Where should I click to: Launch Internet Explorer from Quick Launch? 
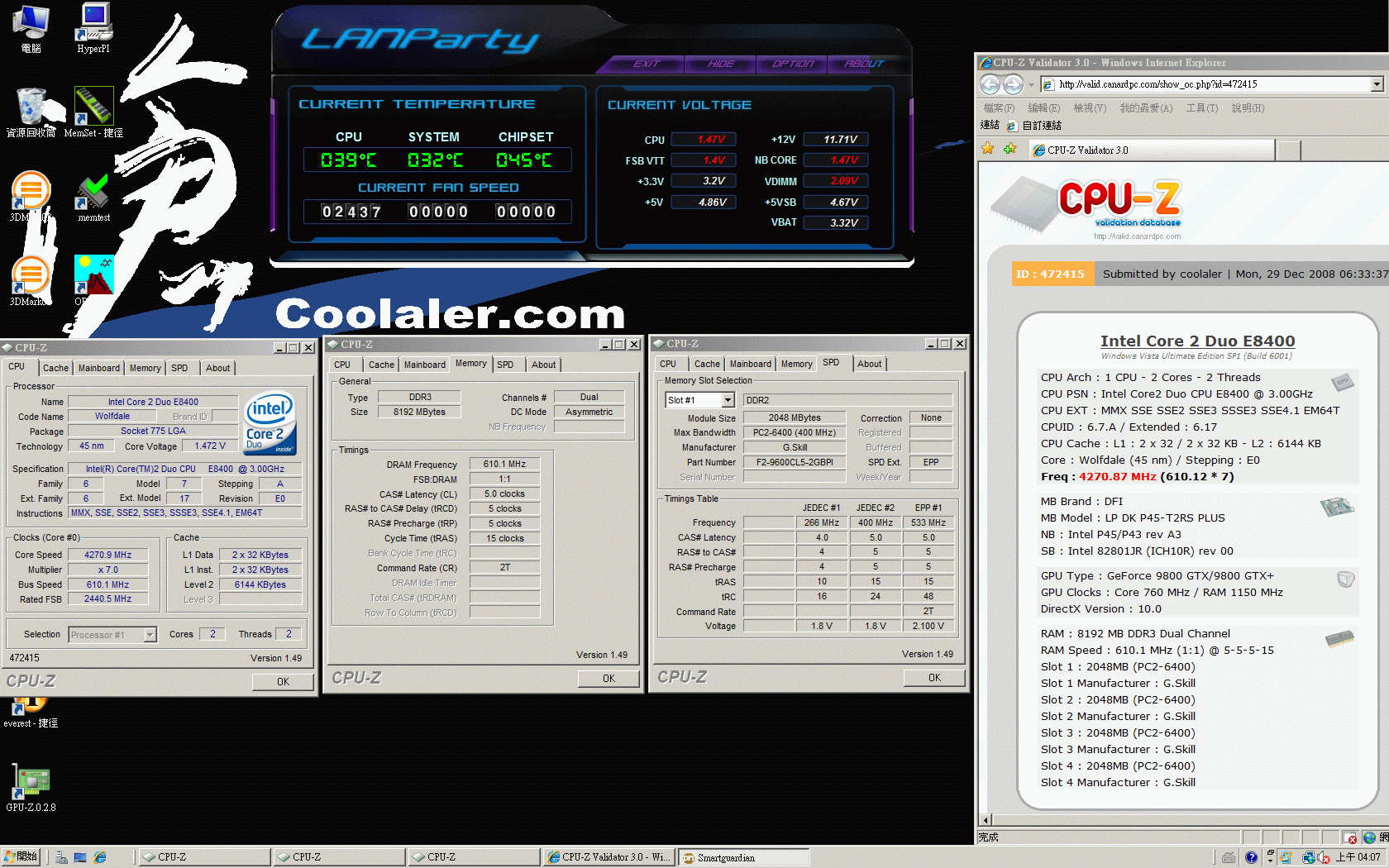(100, 857)
